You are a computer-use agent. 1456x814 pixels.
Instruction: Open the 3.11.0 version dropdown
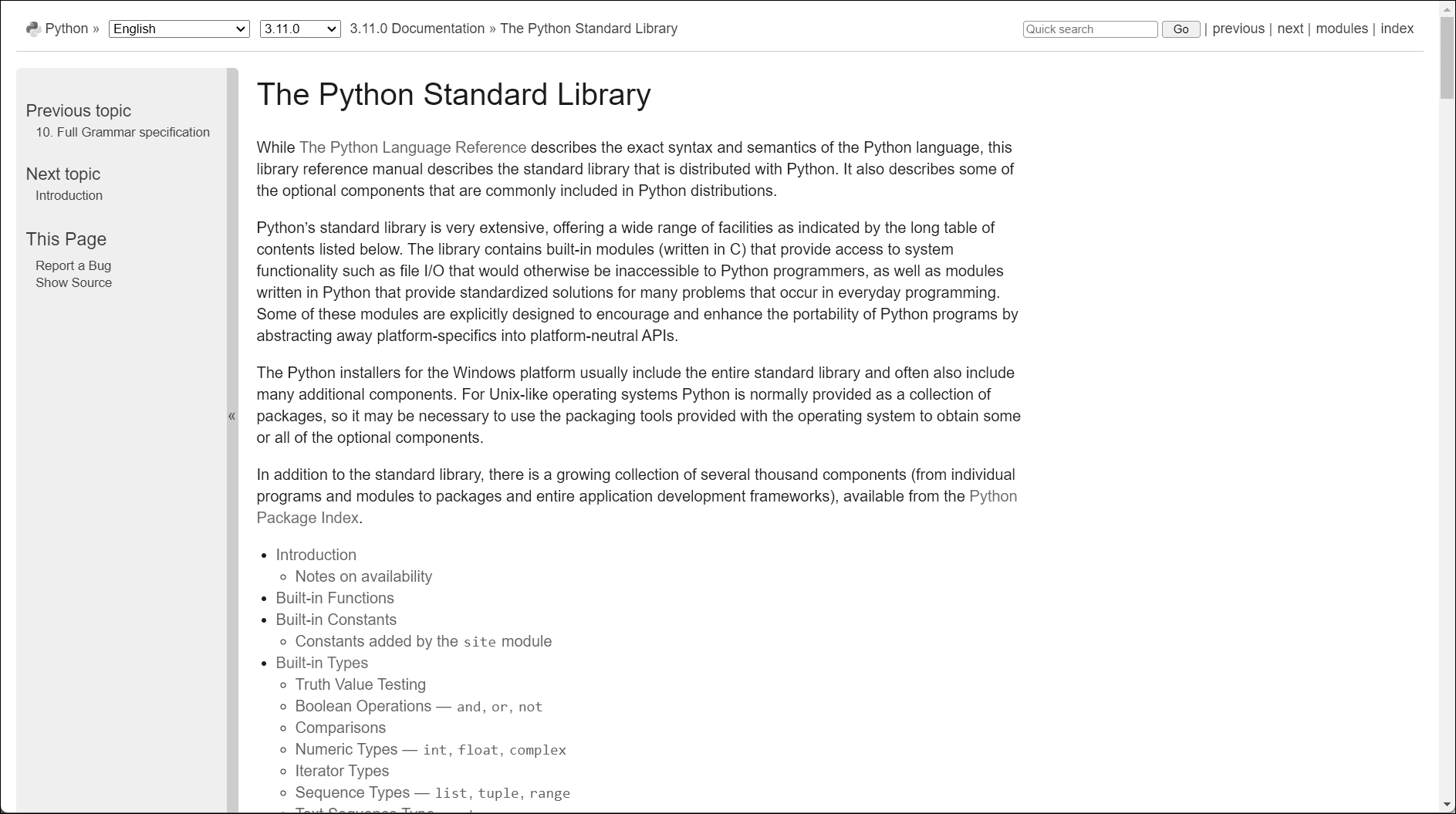[x=299, y=29]
